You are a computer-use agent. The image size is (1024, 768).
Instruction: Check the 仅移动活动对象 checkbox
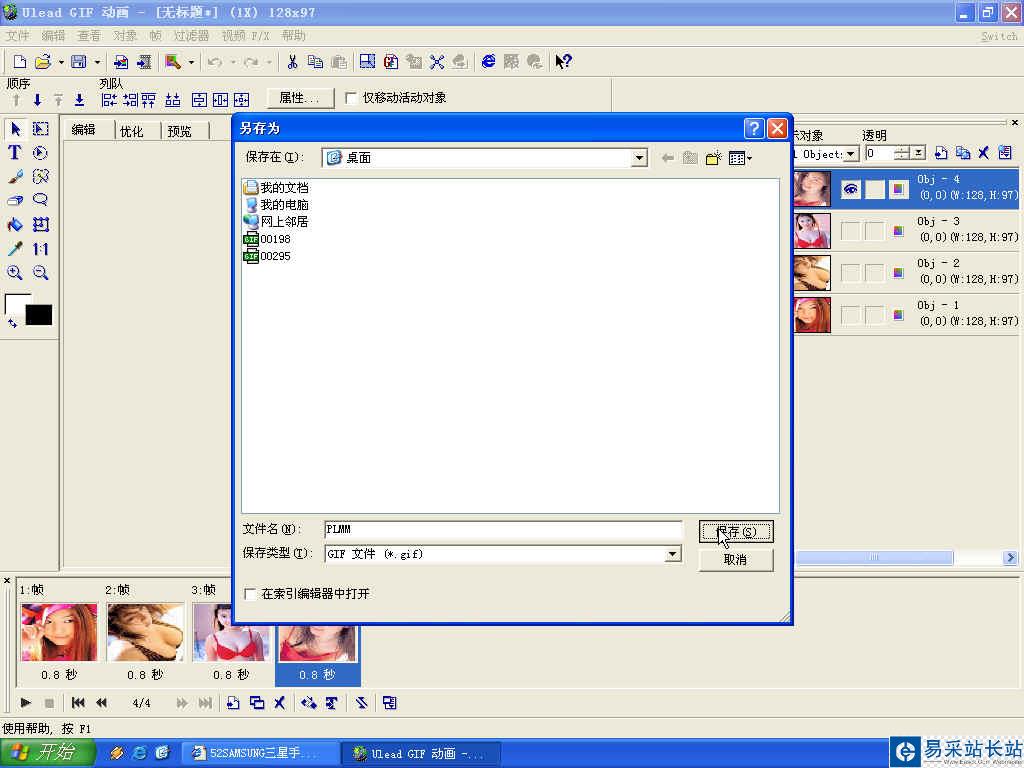tap(351, 98)
